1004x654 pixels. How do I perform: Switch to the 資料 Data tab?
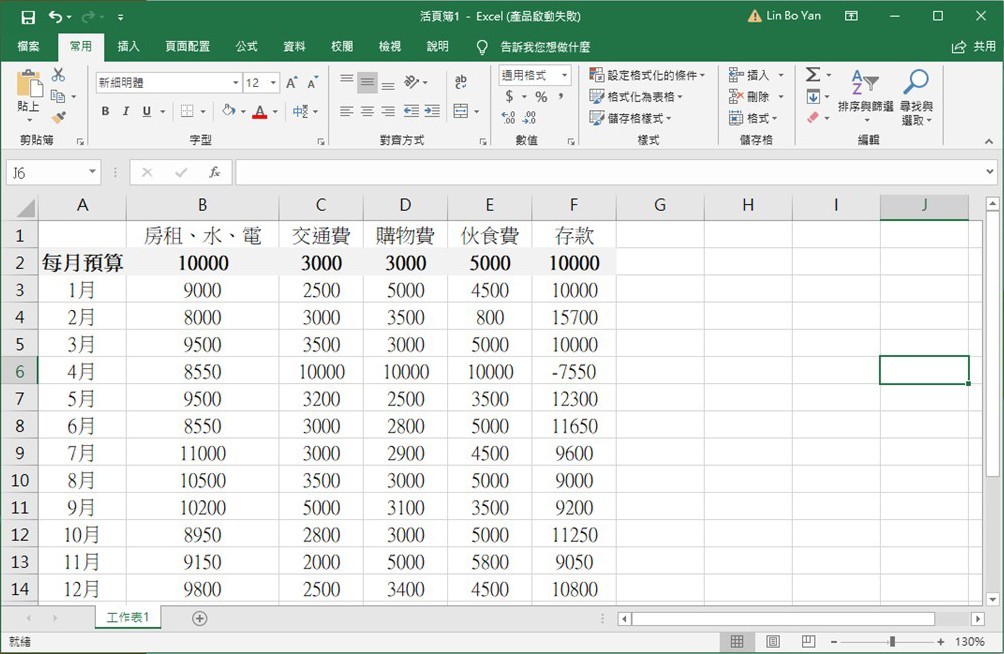click(294, 46)
